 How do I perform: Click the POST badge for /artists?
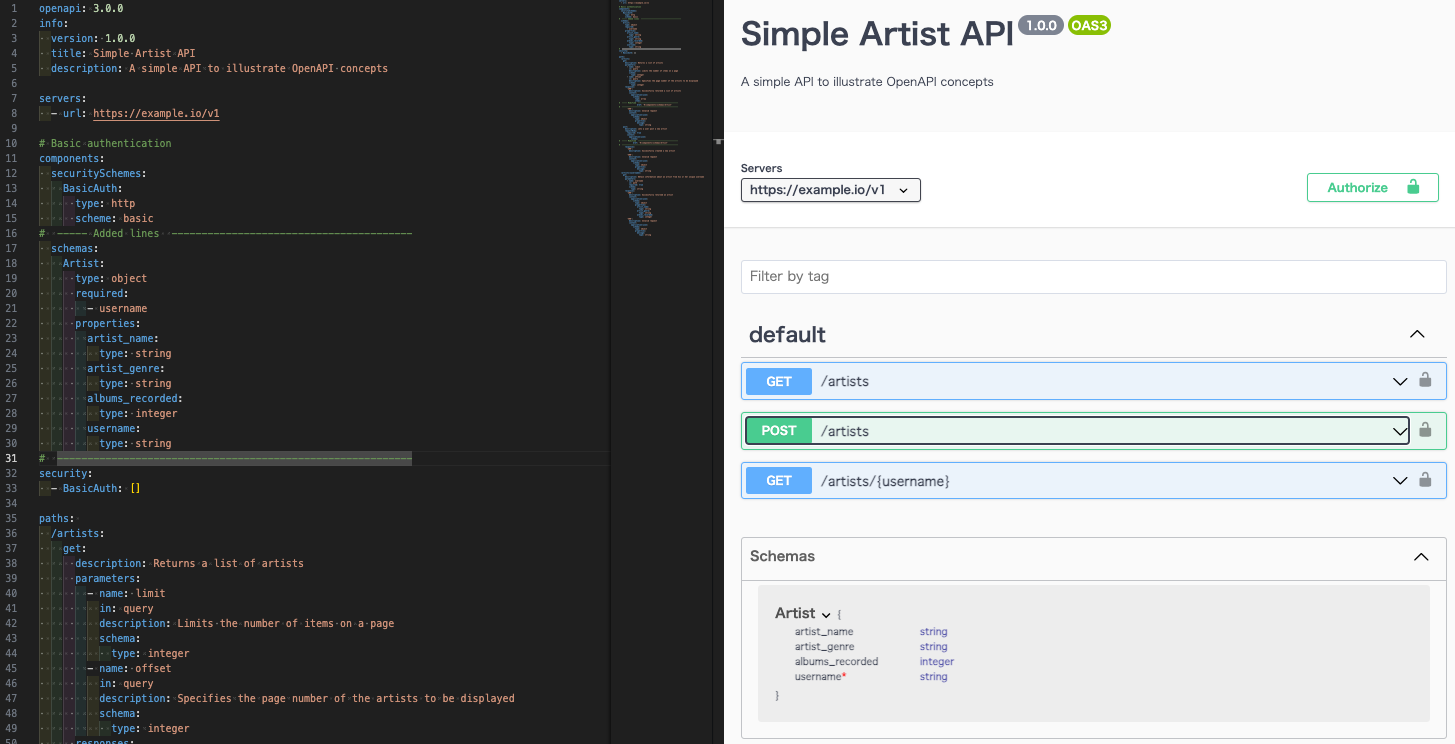(x=779, y=431)
